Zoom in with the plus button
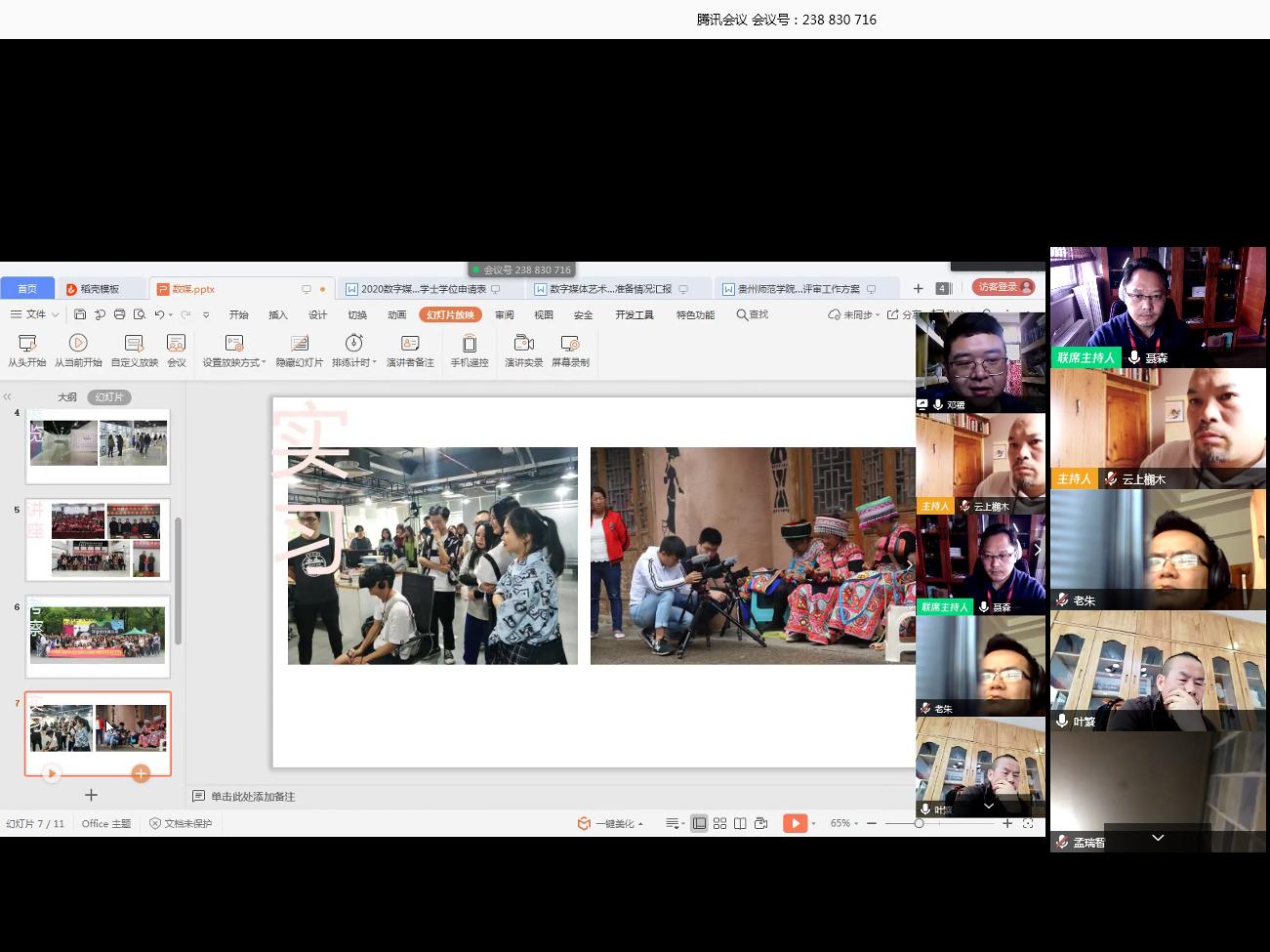The height and width of the screenshot is (952, 1270). click(1007, 823)
